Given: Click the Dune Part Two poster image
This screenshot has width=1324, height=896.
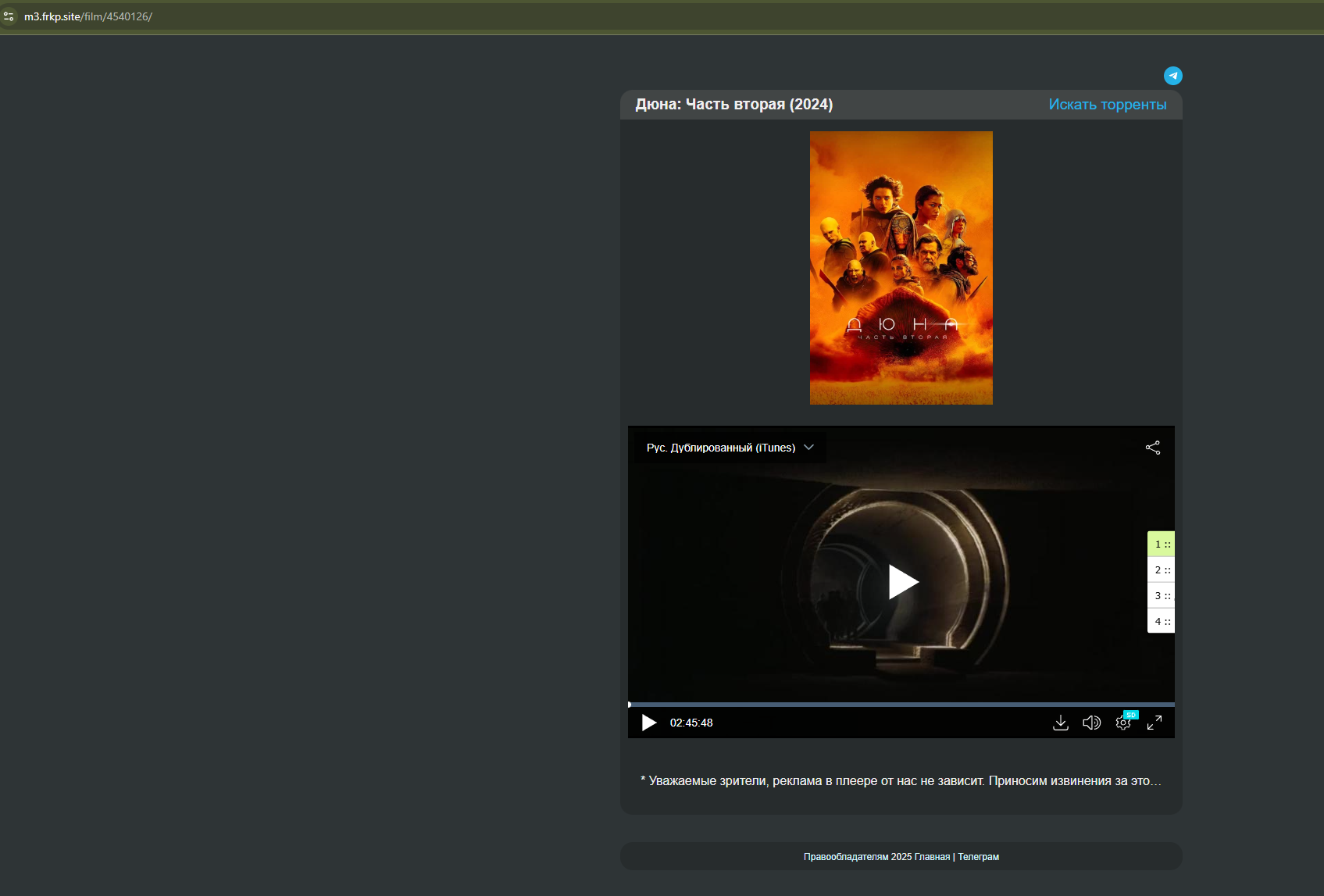Looking at the screenshot, I should coord(901,268).
